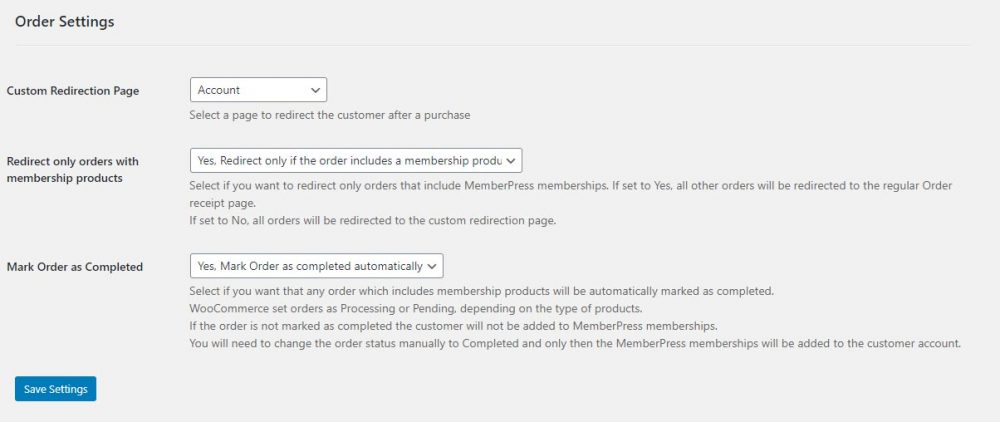Click the 'automatically marked as completed' description line
Screen dimensions: 1000x422
click(481, 291)
